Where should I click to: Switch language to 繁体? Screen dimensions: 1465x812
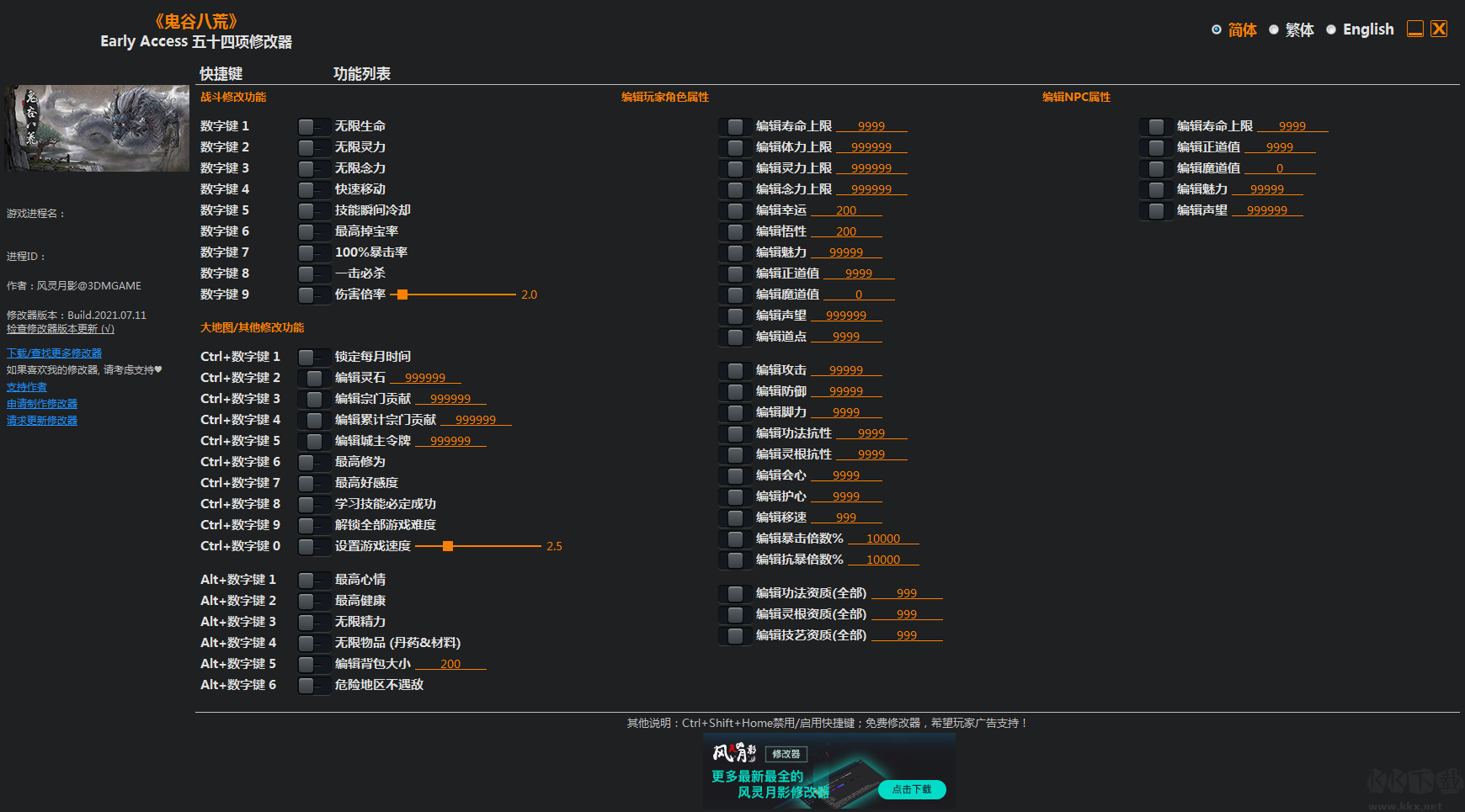(x=1274, y=29)
